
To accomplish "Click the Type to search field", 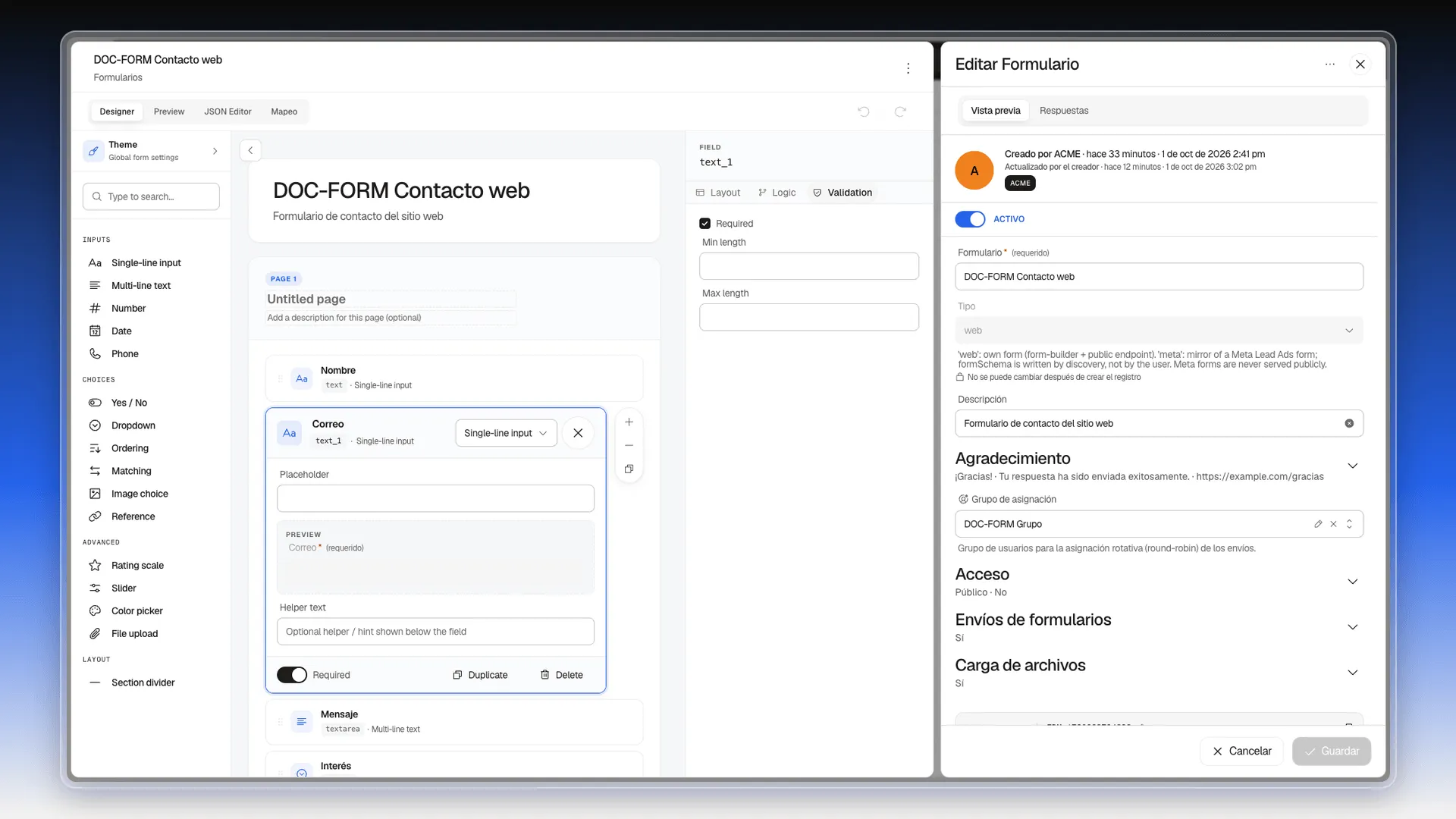I will [151, 196].
